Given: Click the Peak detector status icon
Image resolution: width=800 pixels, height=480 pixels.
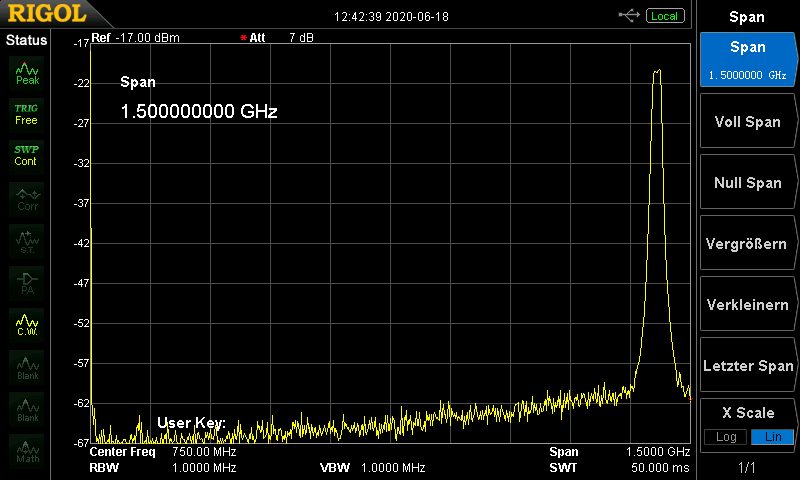Looking at the screenshot, I should tap(27, 73).
